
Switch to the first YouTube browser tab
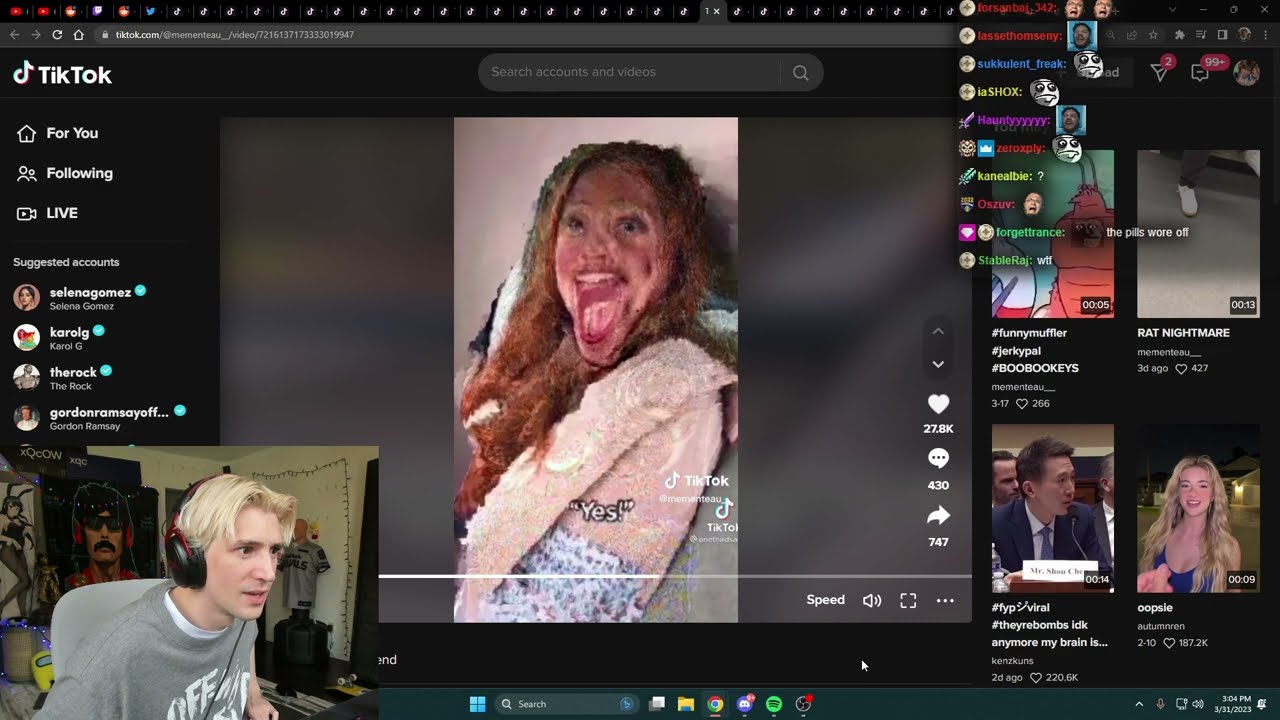(16, 11)
